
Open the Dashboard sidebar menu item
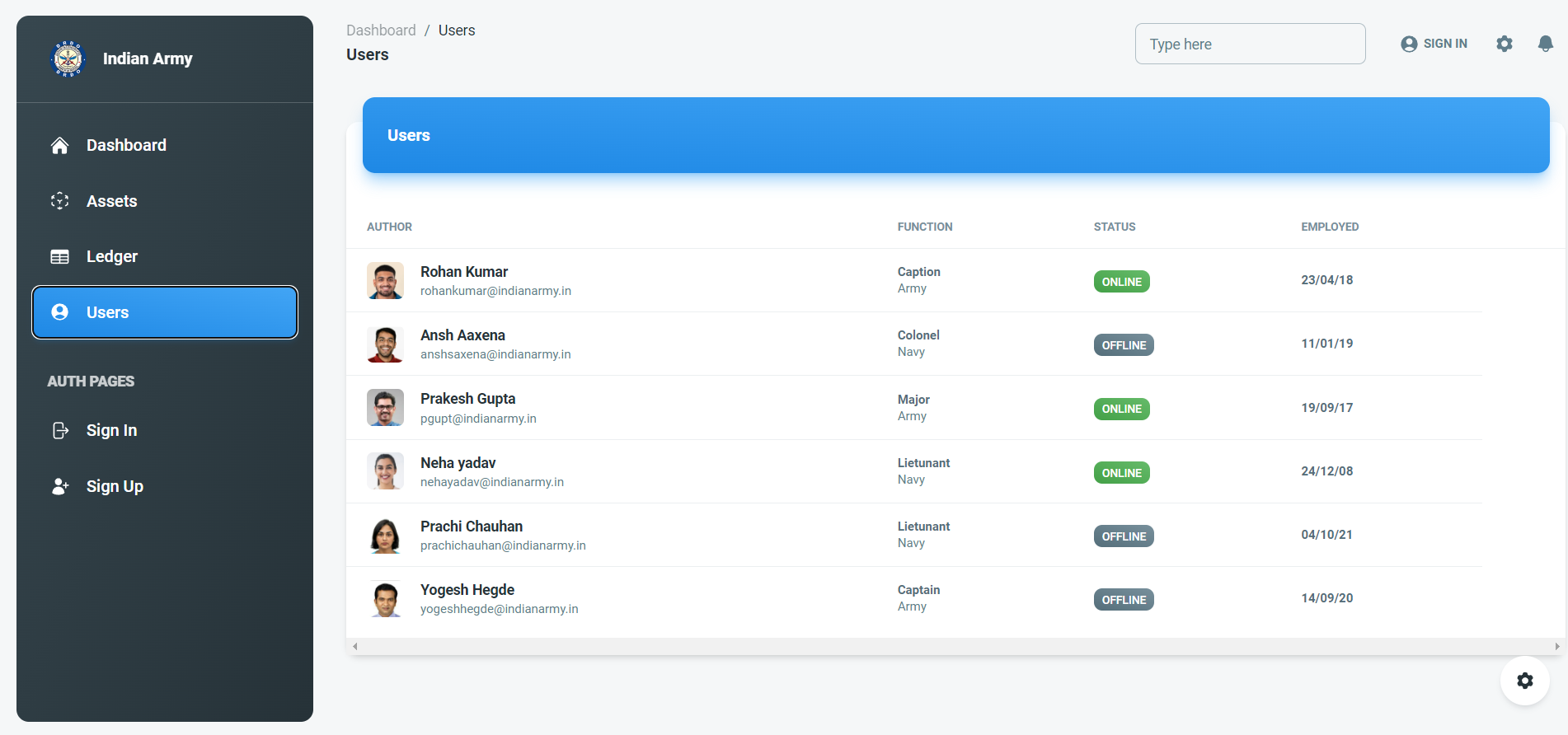tap(165, 145)
